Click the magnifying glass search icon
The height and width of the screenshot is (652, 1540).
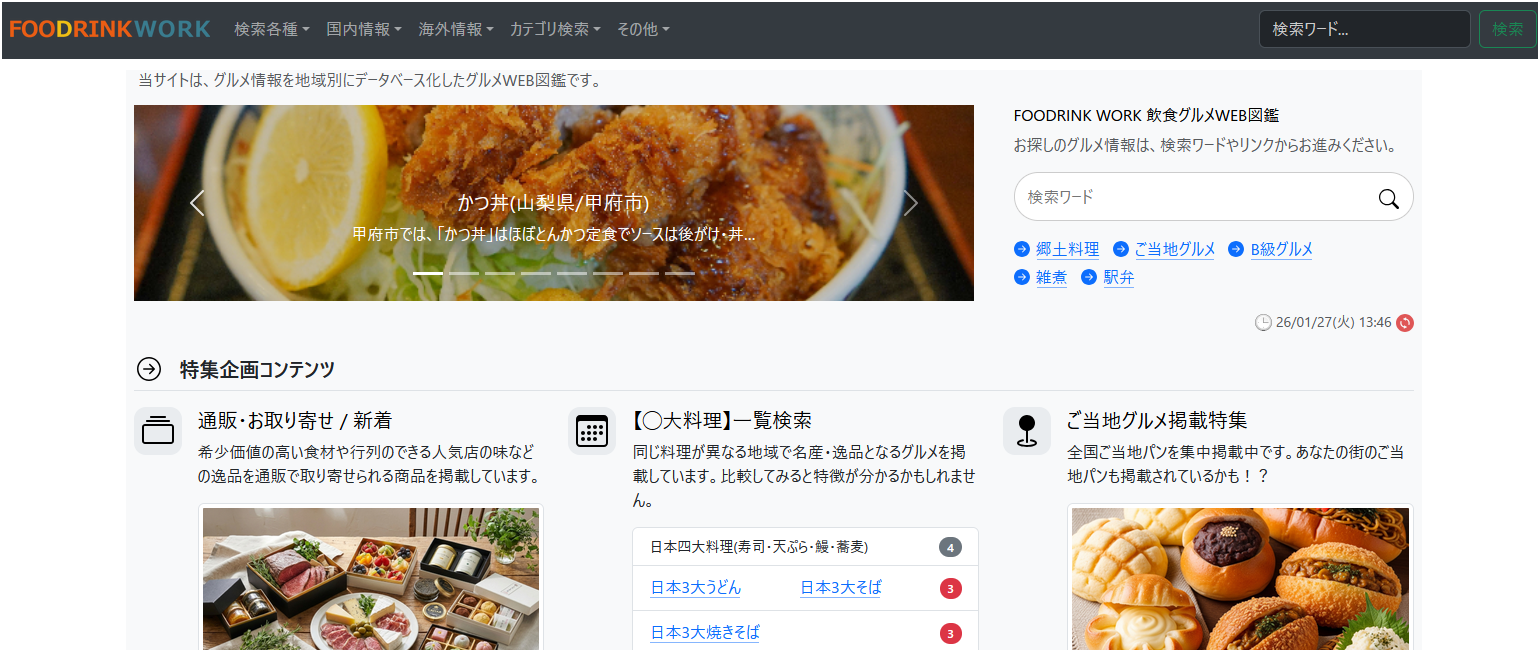[1388, 198]
